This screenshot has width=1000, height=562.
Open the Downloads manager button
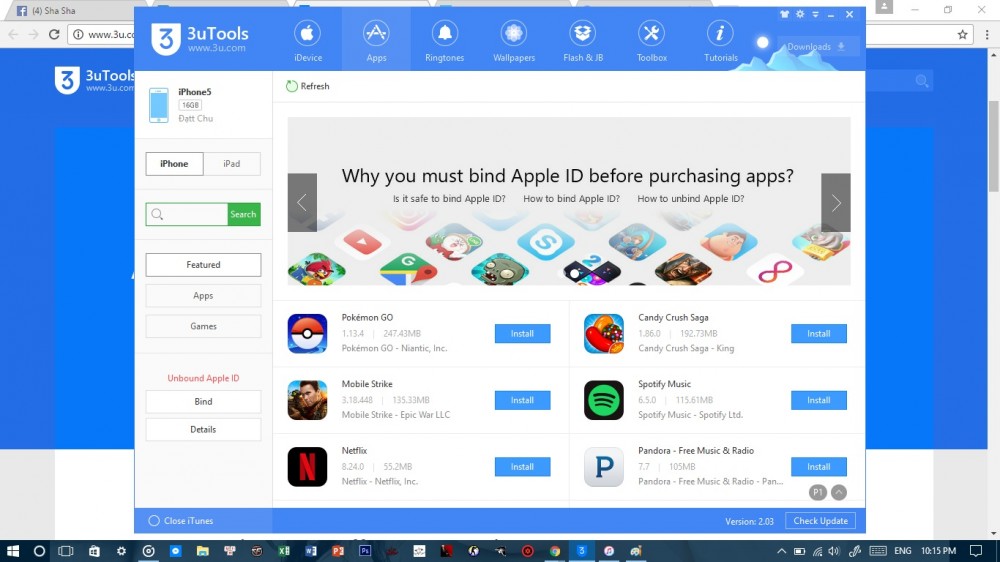817,47
